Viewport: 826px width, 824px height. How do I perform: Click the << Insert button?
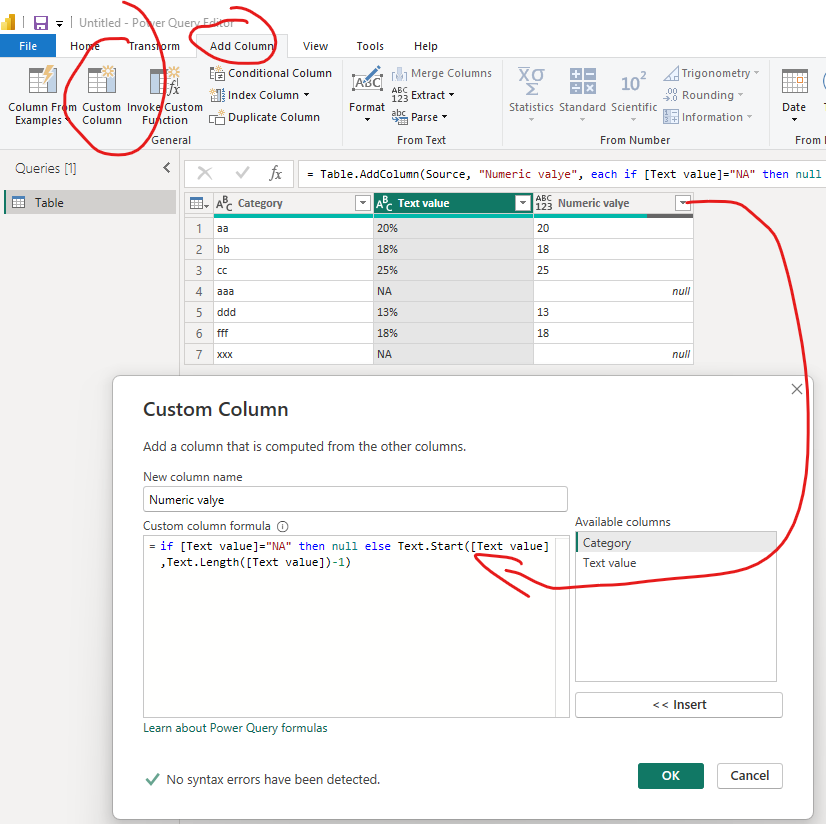click(679, 705)
